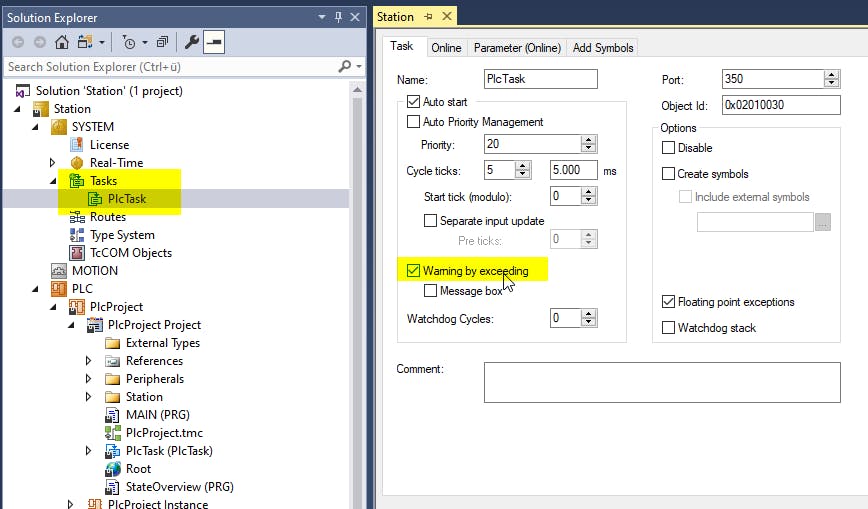Enable the Create symbols option
Viewport: 868px width, 509px height.
tap(668, 174)
